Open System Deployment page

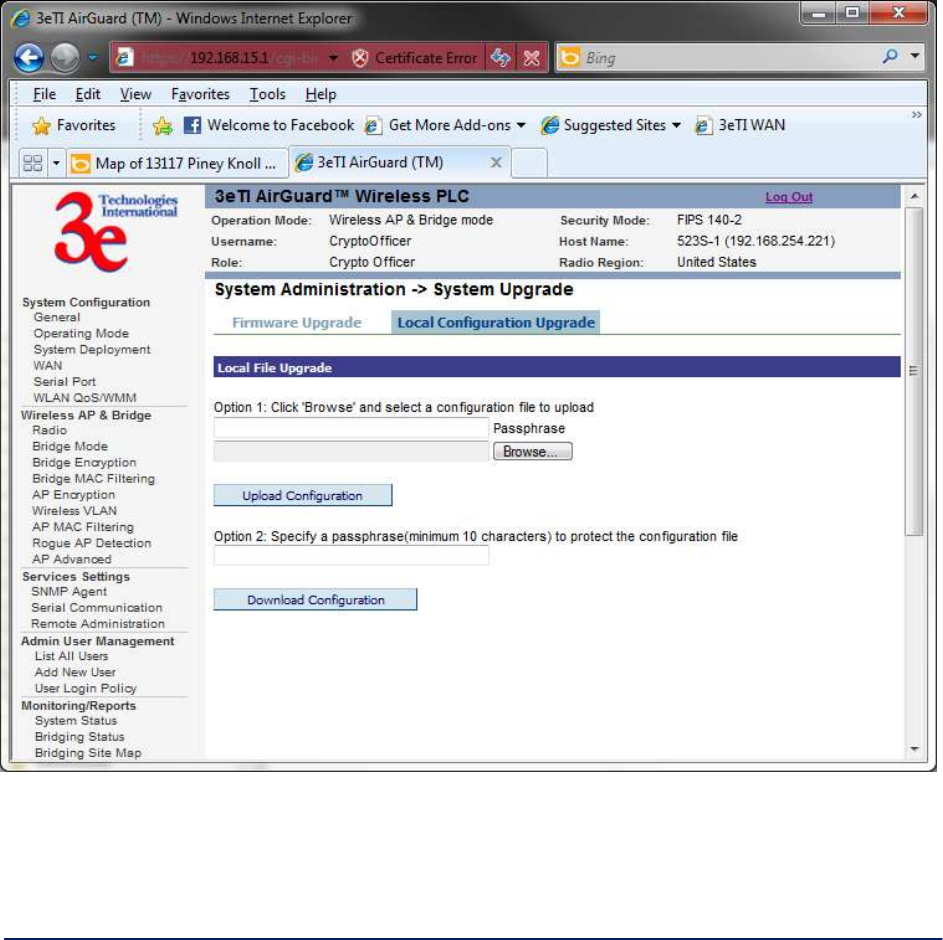[92, 349]
